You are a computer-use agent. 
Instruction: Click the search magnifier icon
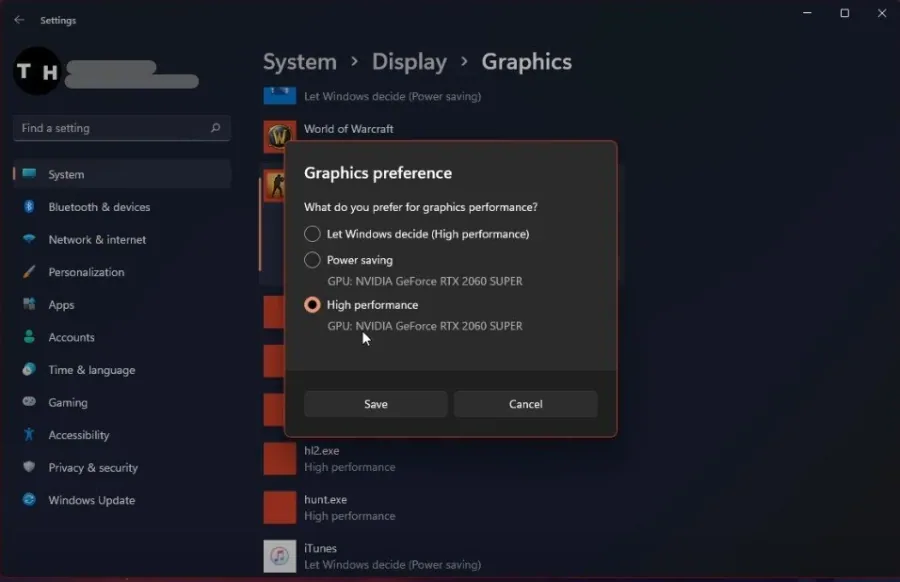click(x=215, y=127)
